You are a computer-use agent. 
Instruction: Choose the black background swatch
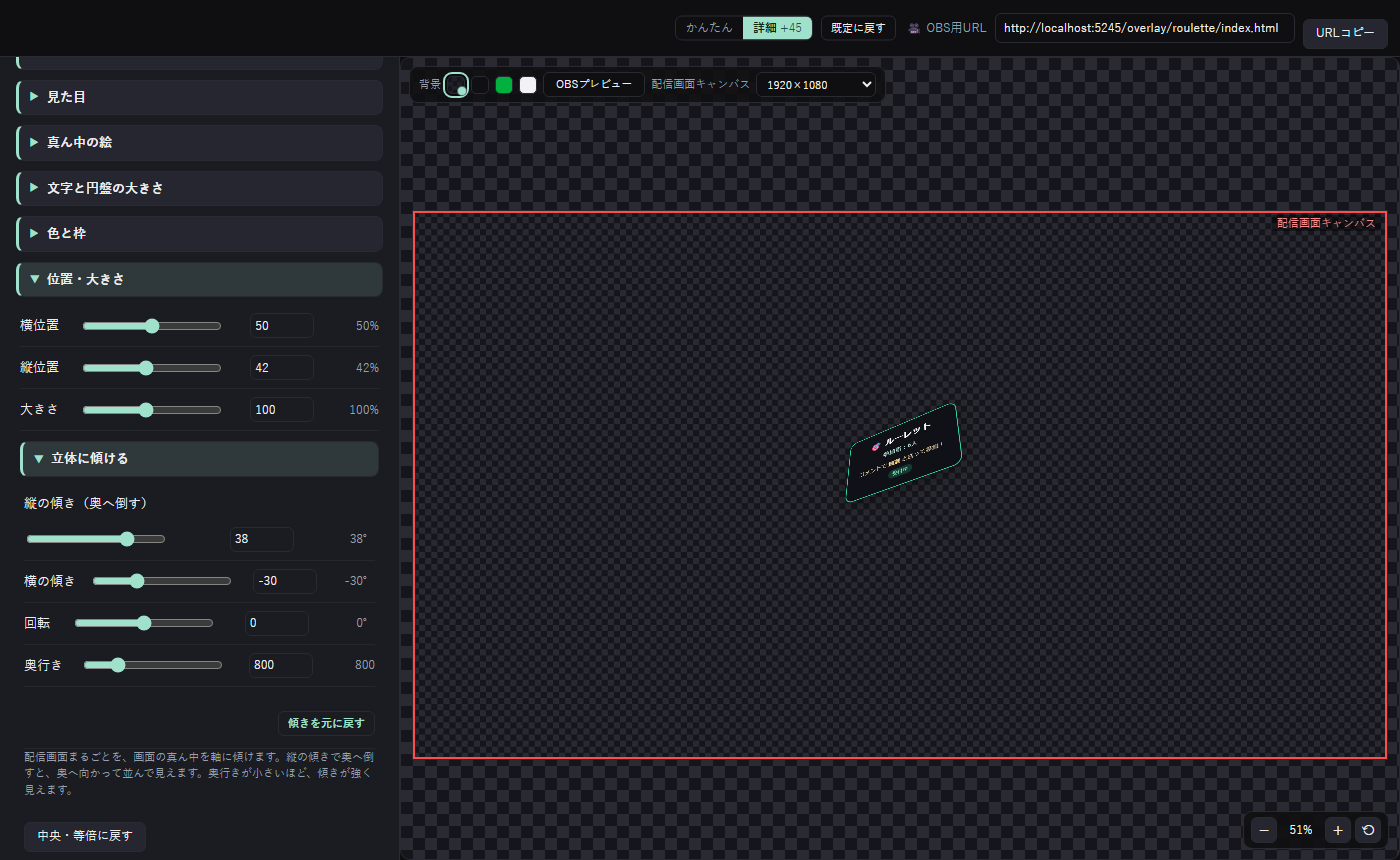pyautogui.click(x=480, y=85)
